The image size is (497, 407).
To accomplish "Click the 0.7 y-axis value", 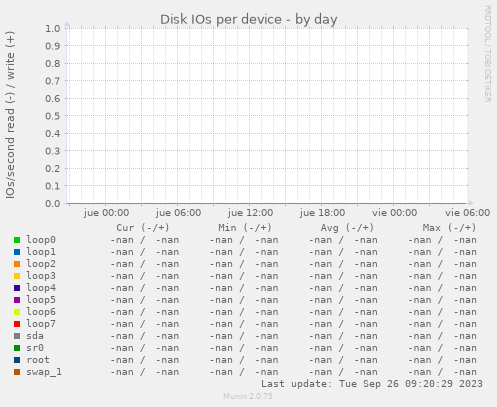I will [53, 81].
